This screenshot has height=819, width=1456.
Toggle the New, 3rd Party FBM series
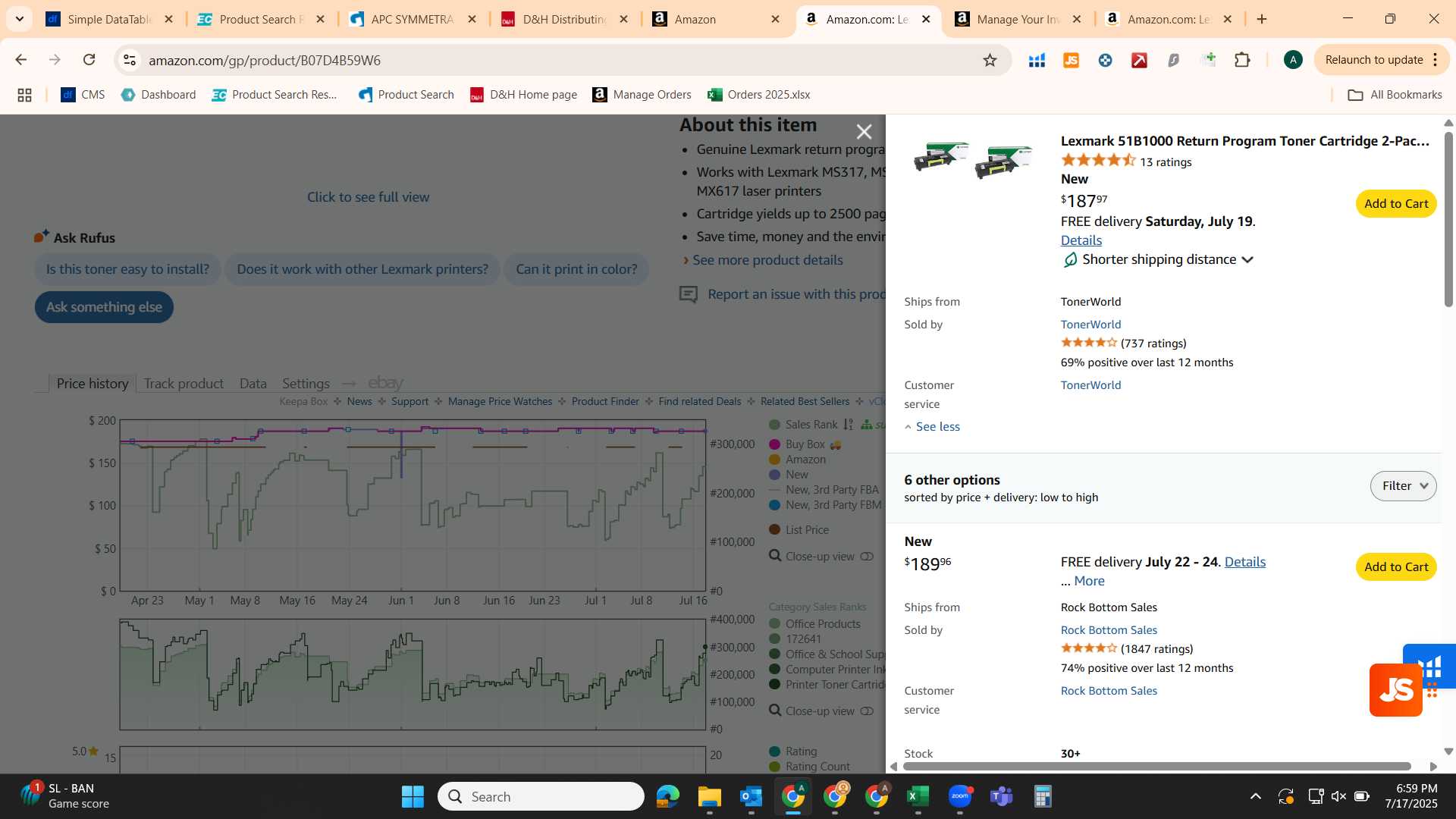point(825,505)
